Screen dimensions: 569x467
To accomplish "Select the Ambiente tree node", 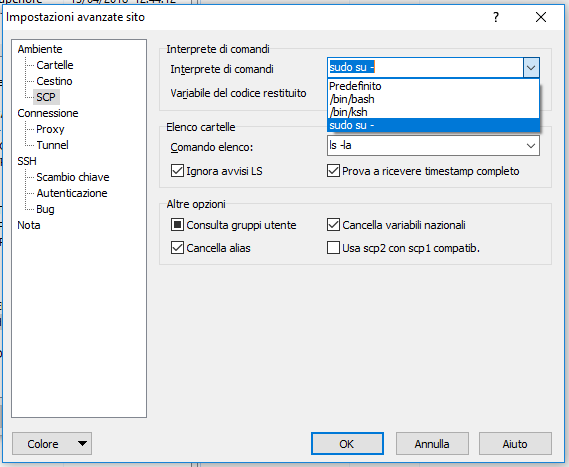I will (x=40, y=49).
